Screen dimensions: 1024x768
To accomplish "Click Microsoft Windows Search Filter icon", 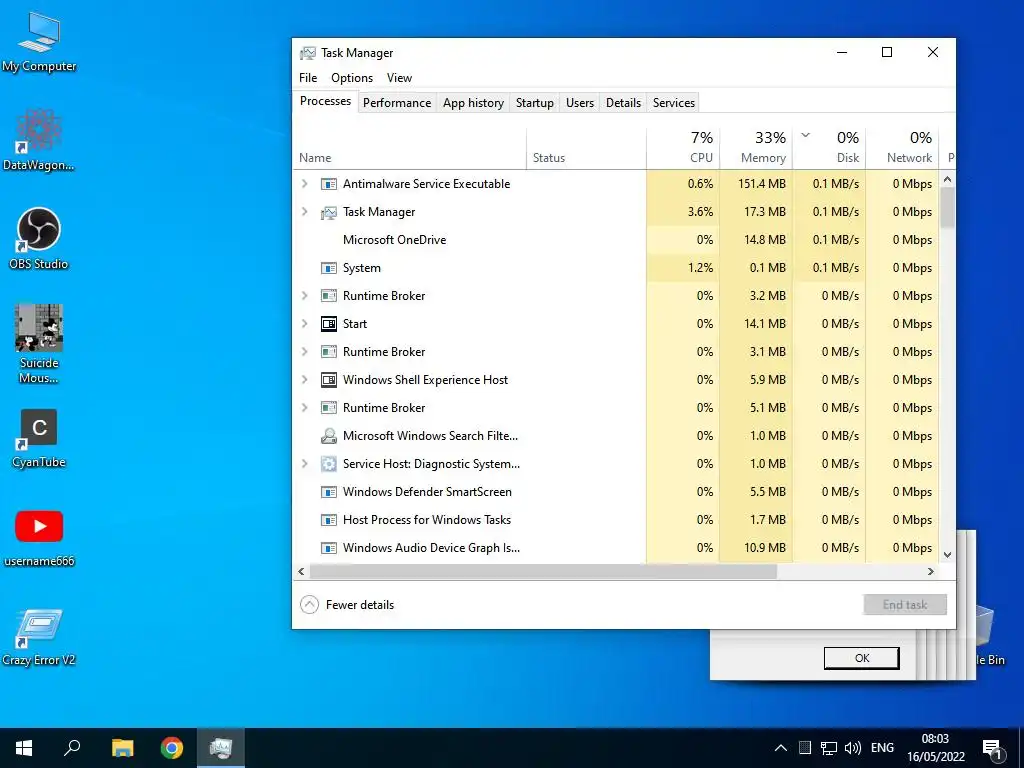I will [328, 436].
